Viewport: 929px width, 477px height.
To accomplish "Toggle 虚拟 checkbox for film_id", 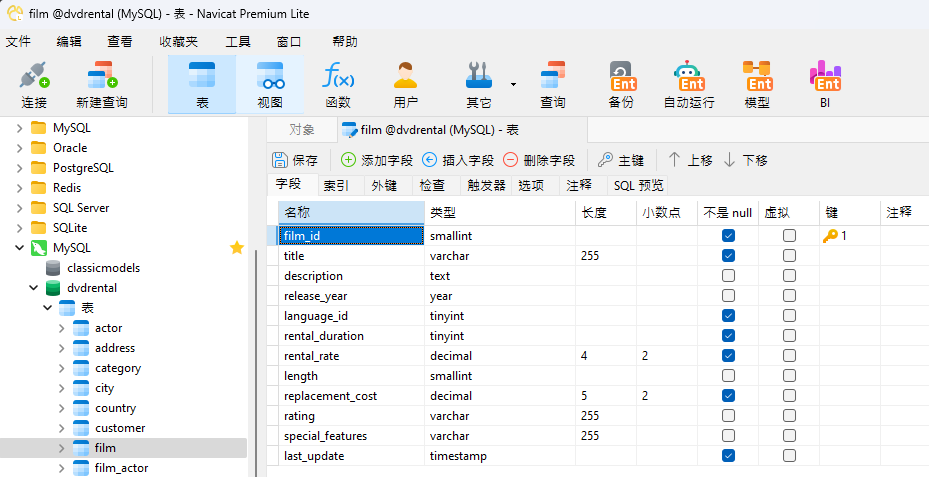I will (x=789, y=236).
